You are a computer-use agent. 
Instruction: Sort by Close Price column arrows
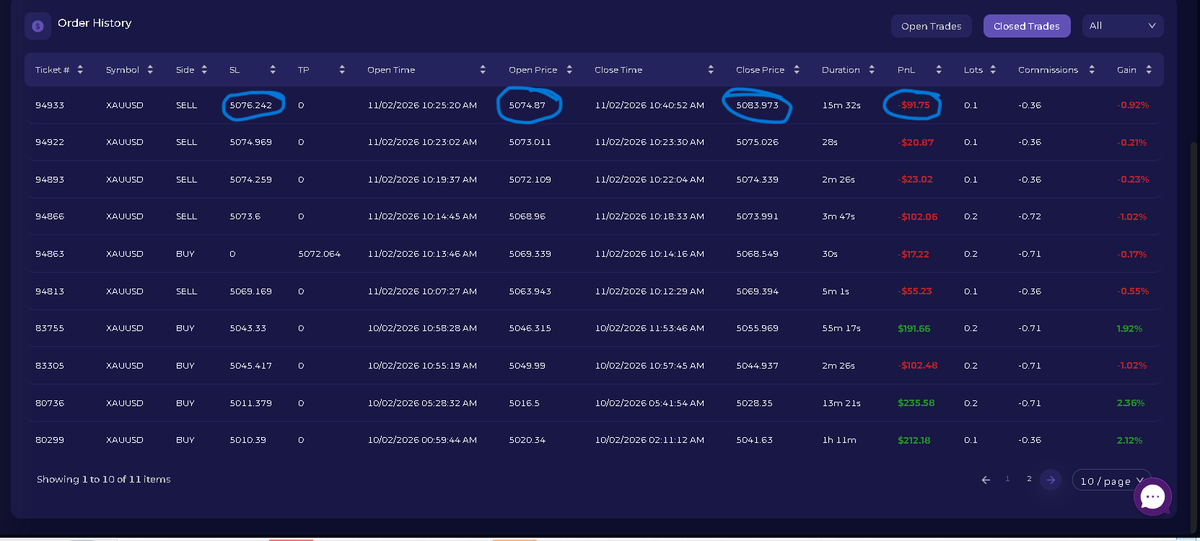coord(797,70)
